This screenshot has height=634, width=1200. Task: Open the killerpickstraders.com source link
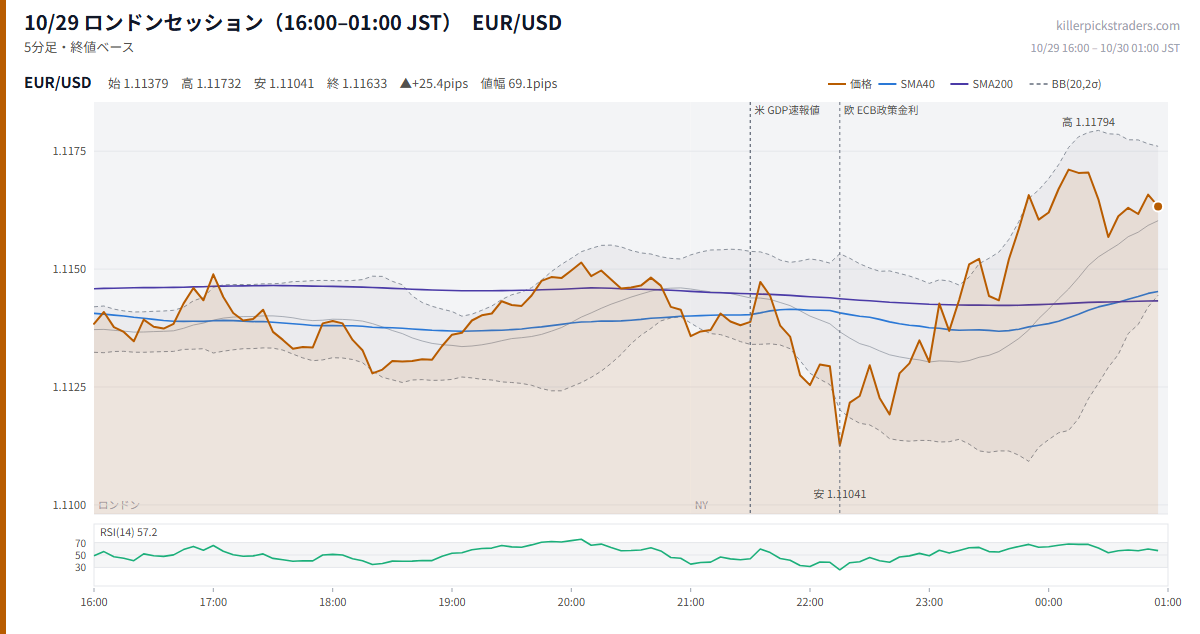(1118, 26)
